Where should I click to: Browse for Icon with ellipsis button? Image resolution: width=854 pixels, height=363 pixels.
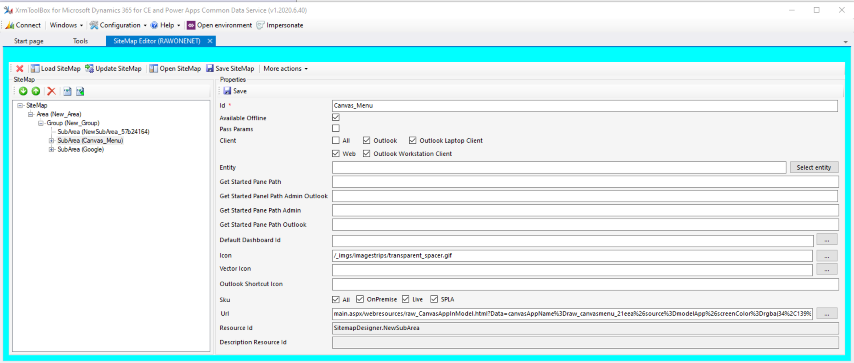coord(827,255)
